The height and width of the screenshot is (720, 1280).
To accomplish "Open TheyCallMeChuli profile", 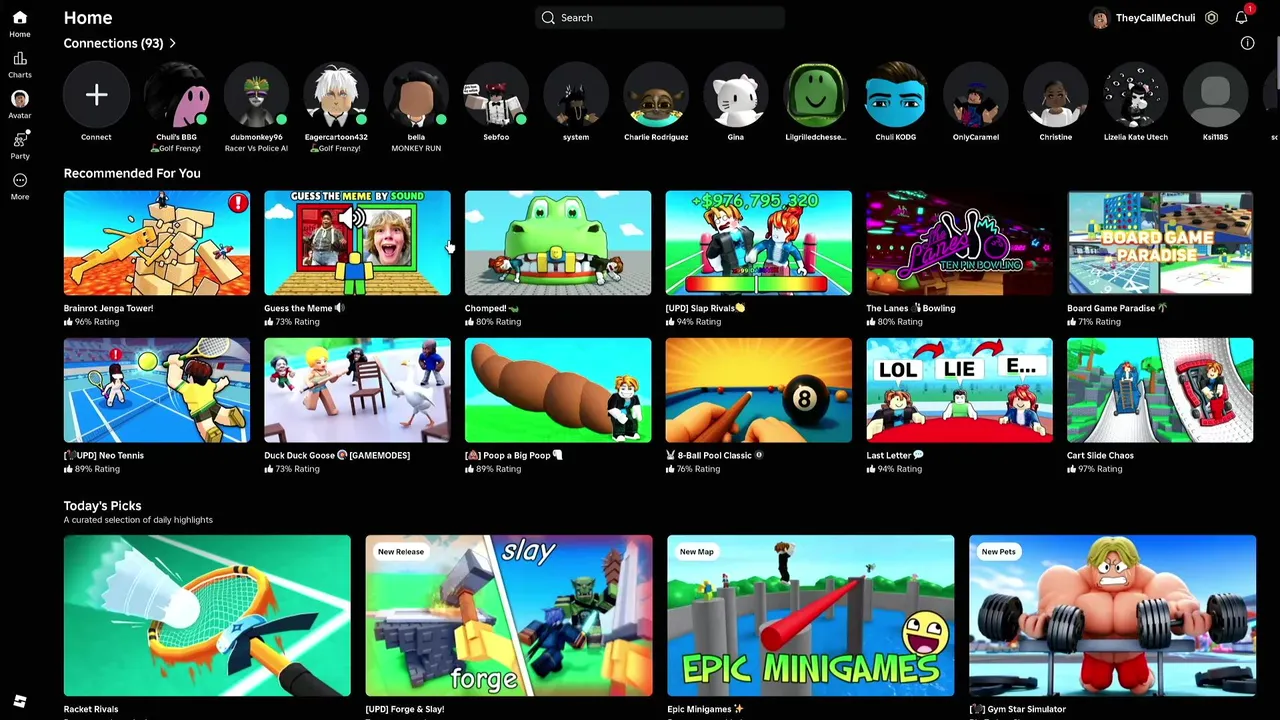I will 1155,18.
